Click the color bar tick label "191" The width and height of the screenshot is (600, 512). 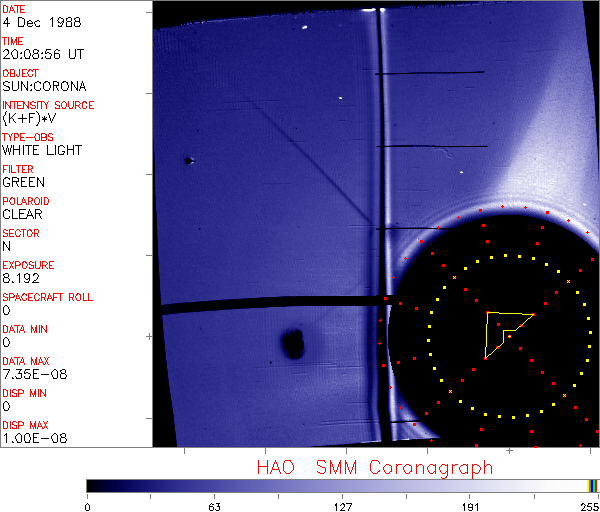[470, 507]
